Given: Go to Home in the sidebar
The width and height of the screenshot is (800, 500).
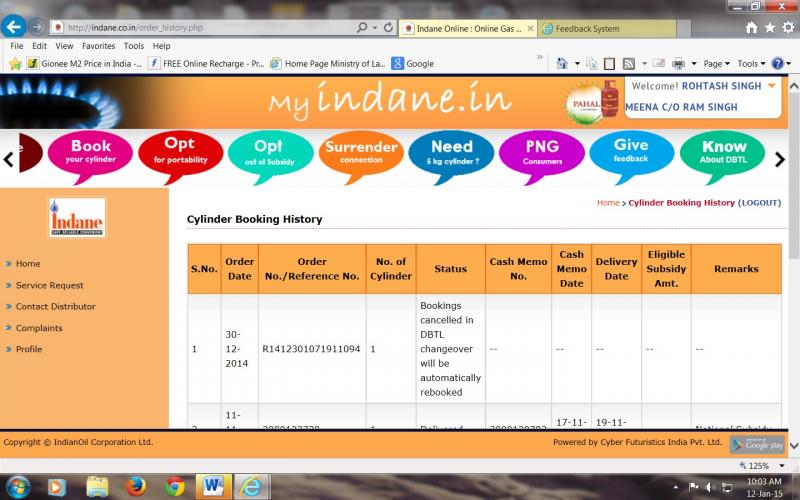Looking at the screenshot, I should click(28, 264).
